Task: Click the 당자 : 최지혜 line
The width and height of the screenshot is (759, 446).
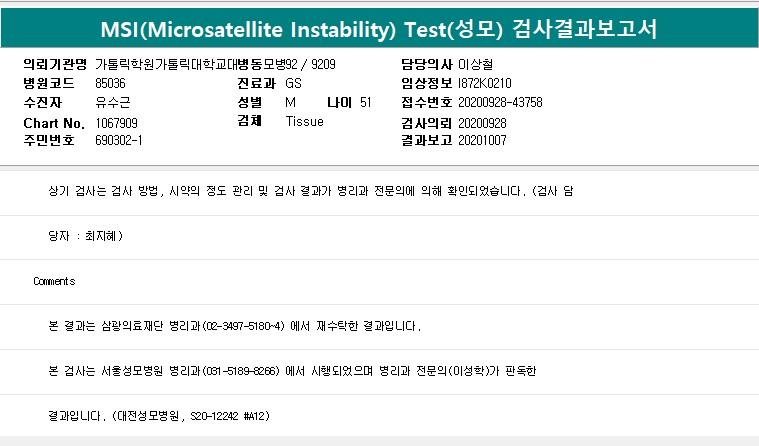Action: tap(85, 236)
